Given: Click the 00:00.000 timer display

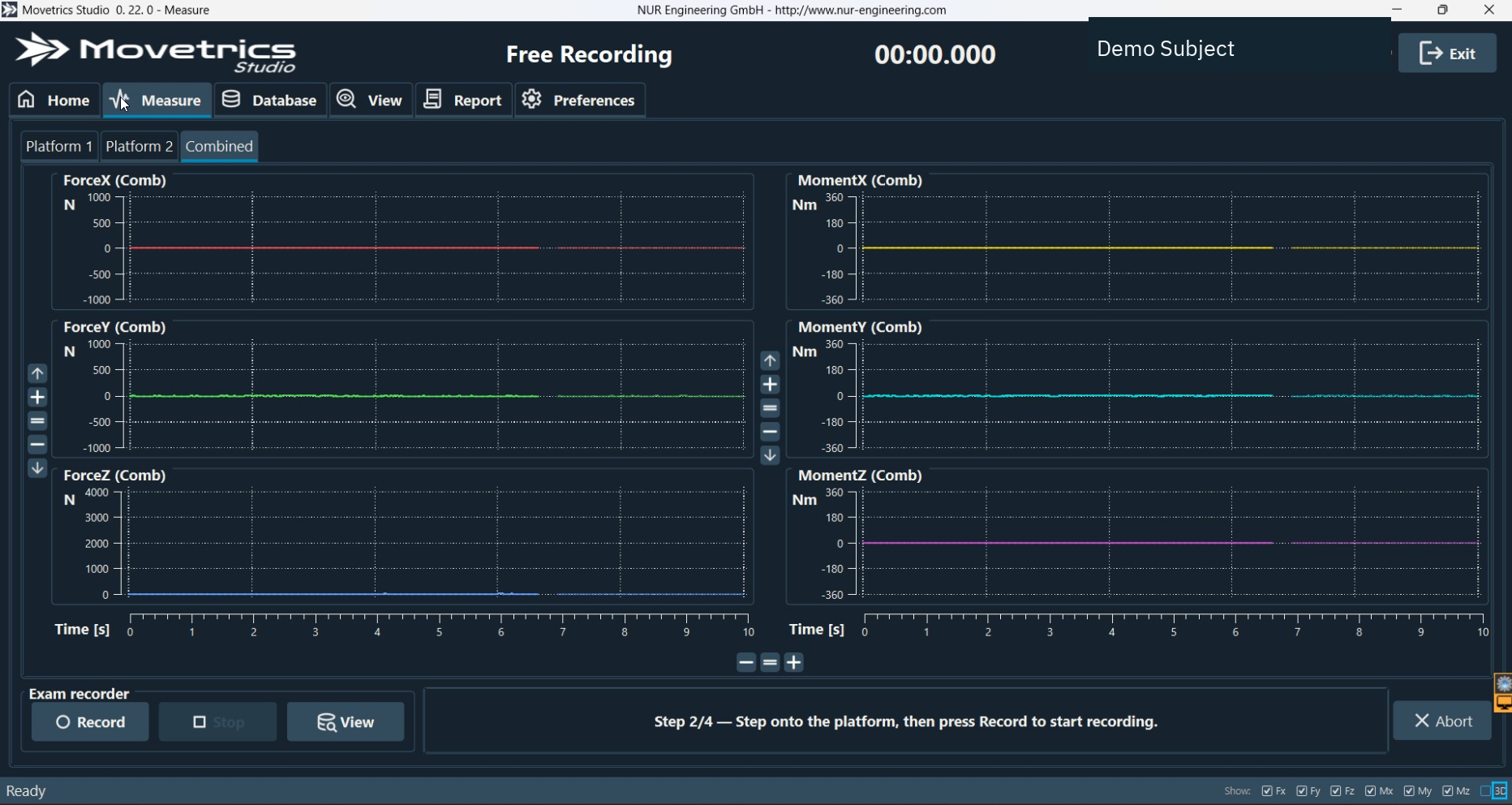Looking at the screenshot, I should (x=935, y=54).
